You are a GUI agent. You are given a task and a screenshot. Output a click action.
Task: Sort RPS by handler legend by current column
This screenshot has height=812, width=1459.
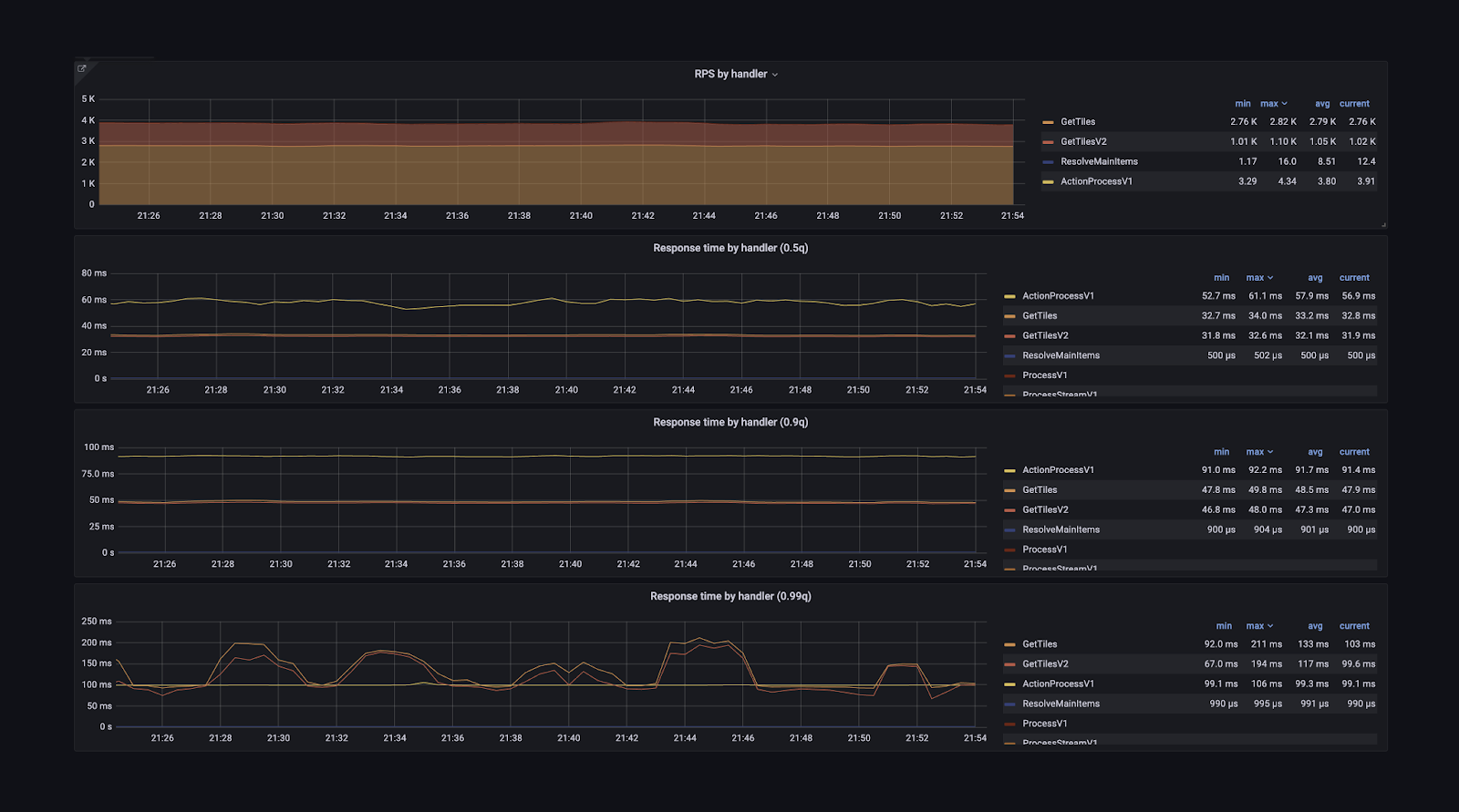pos(1354,104)
